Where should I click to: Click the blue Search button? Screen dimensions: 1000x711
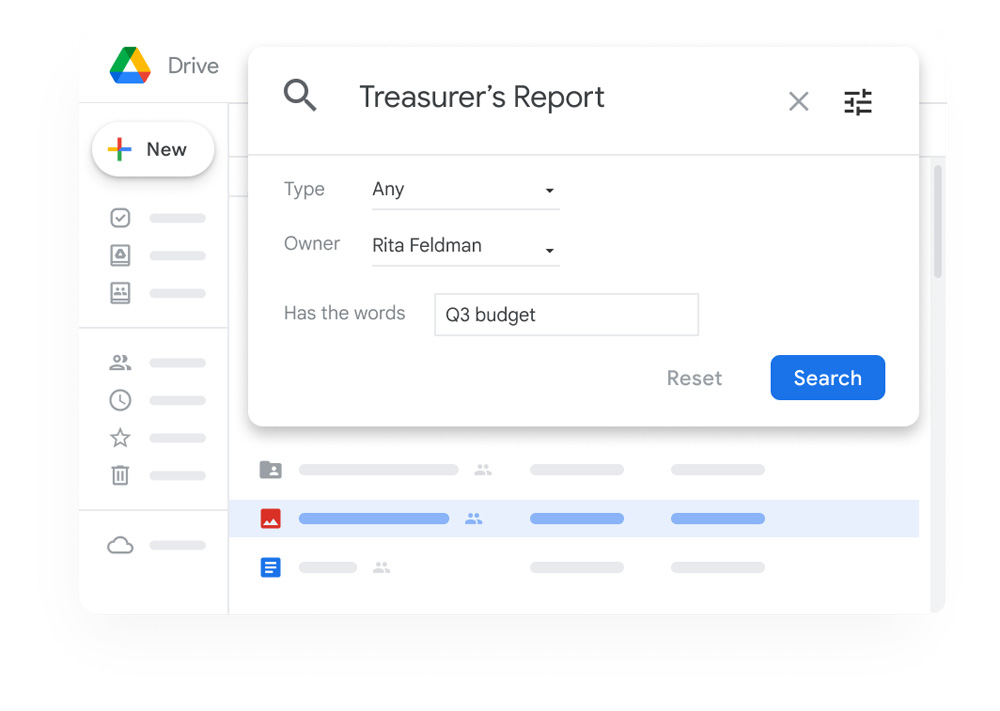827,378
